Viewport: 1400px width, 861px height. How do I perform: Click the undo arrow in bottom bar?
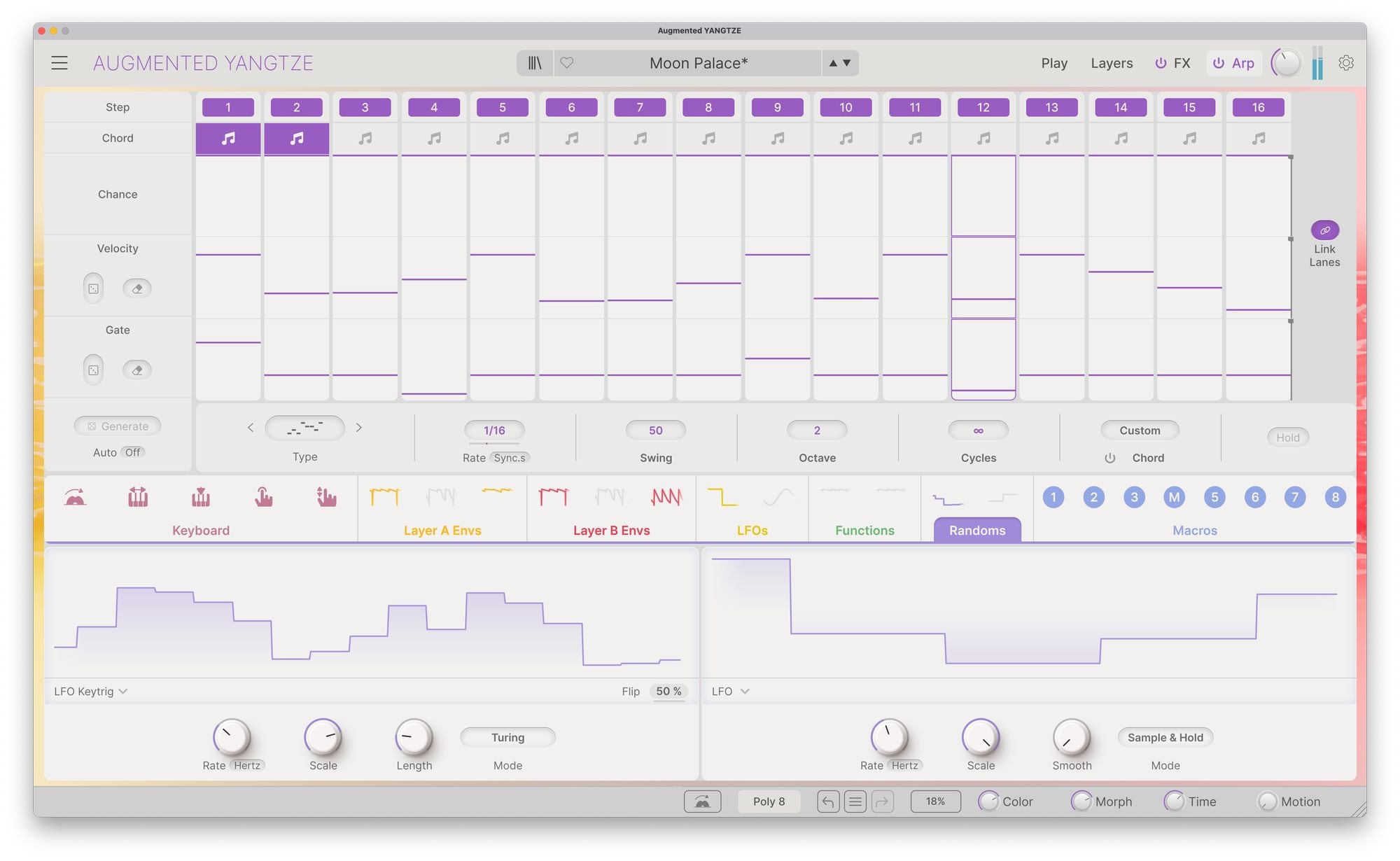tap(827, 801)
